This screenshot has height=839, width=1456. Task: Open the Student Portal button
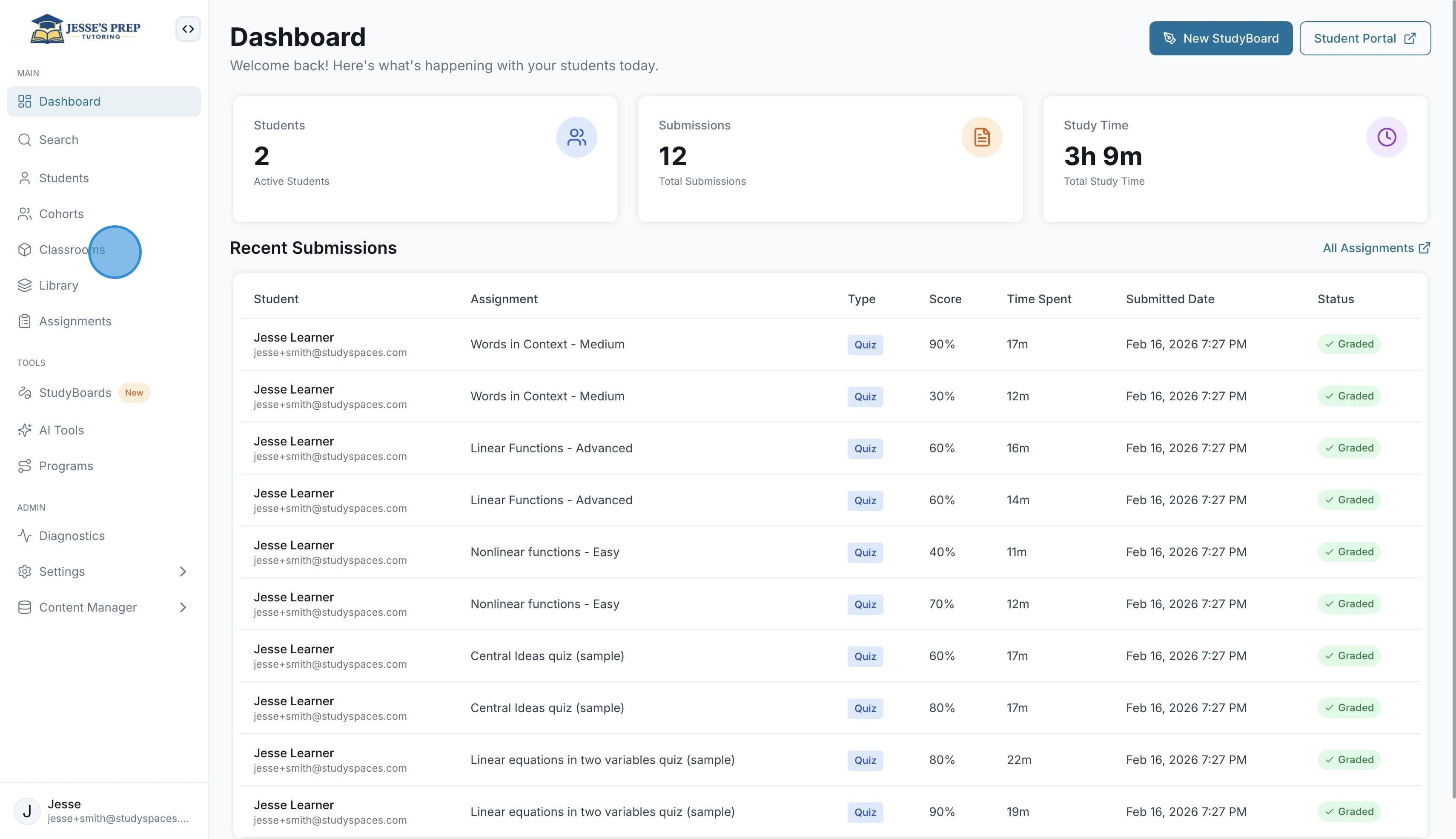pos(1365,39)
